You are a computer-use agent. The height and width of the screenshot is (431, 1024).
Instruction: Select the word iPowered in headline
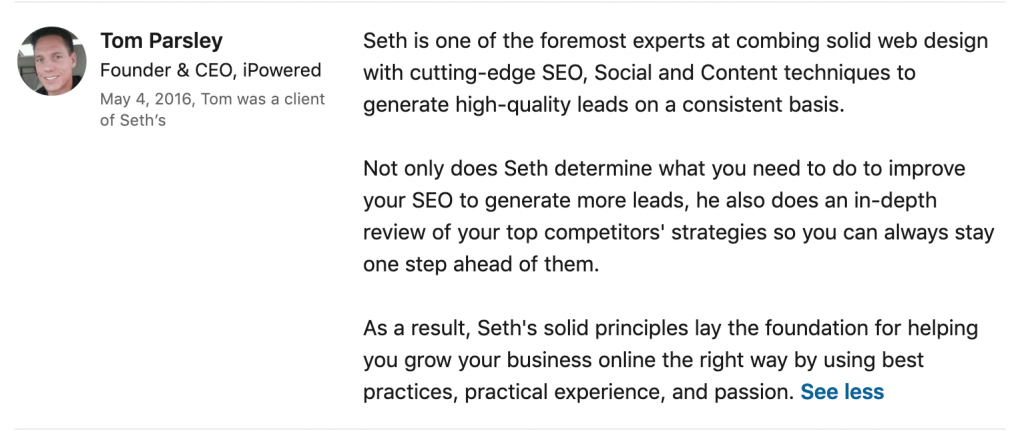(281, 70)
